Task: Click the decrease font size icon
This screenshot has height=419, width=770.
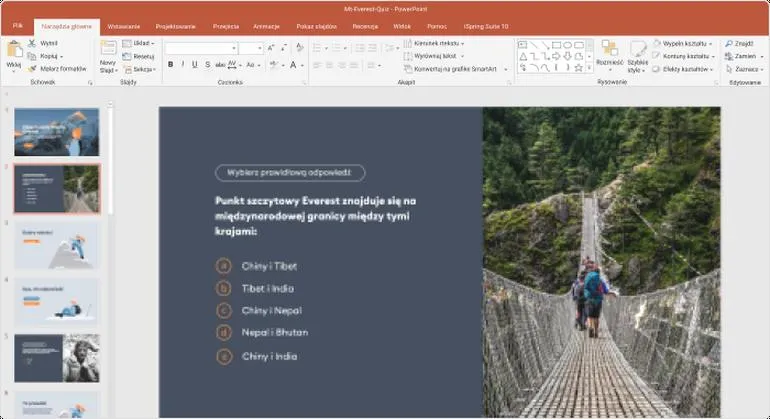Action: pos(284,48)
